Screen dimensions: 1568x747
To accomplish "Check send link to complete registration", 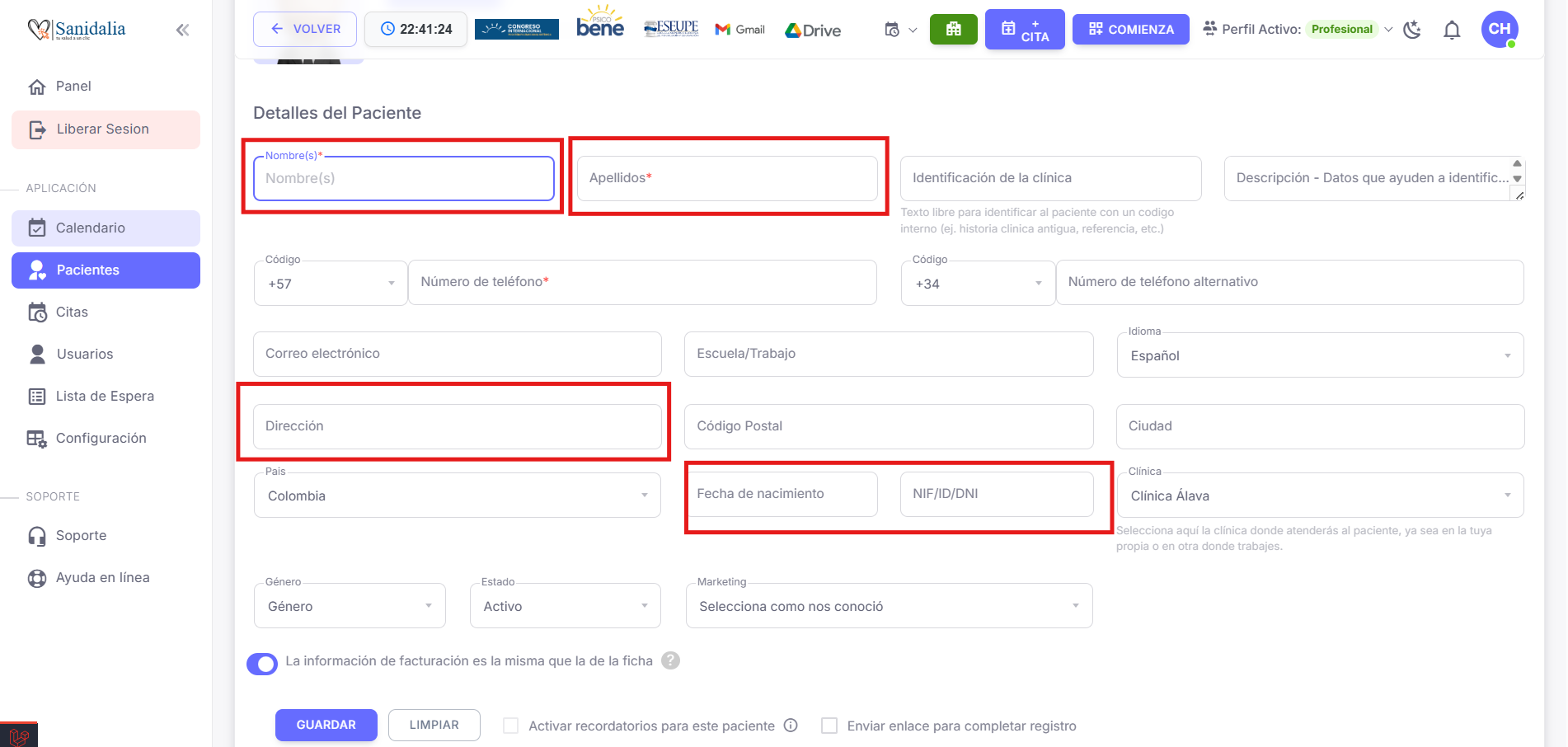I will [x=829, y=726].
